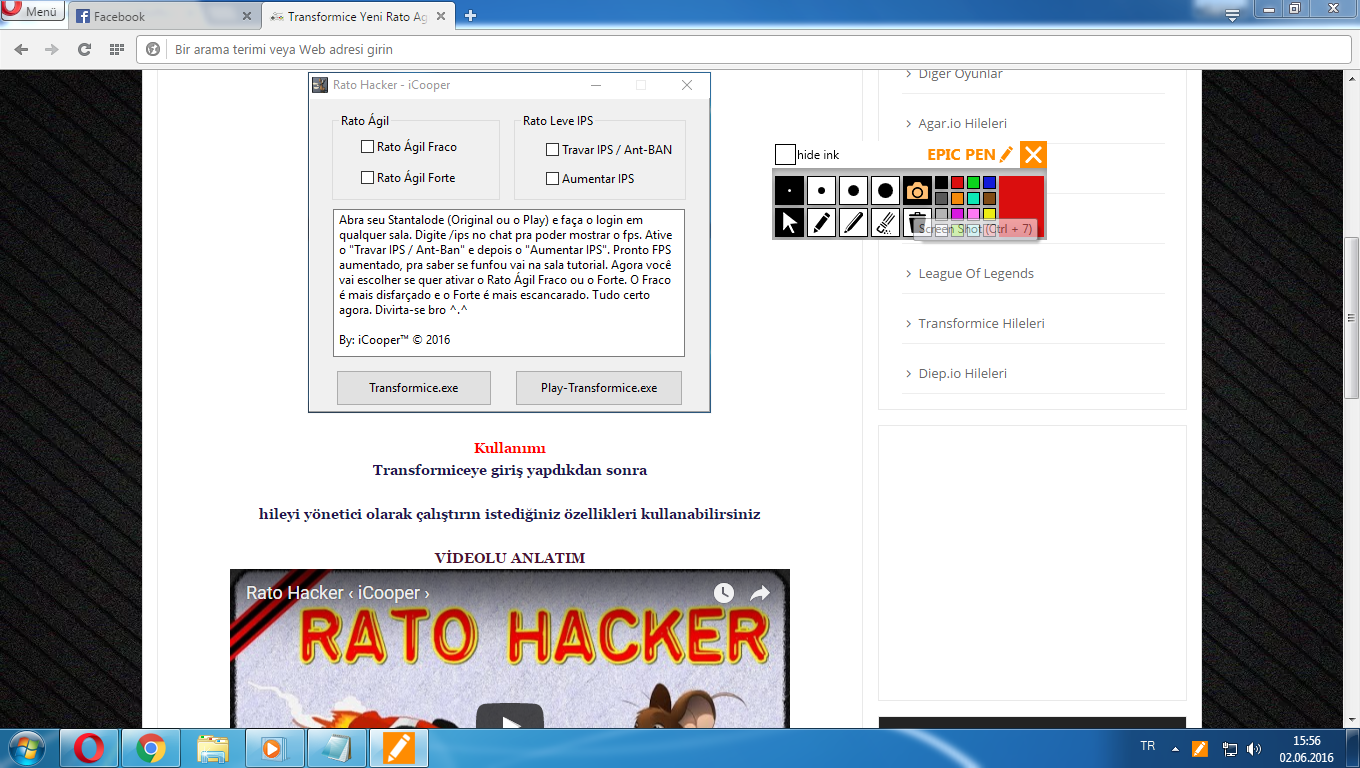Select the smallest dot pen size in Epic Pen
Image resolution: width=1360 pixels, height=768 pixels.
(x=789, y=190)
